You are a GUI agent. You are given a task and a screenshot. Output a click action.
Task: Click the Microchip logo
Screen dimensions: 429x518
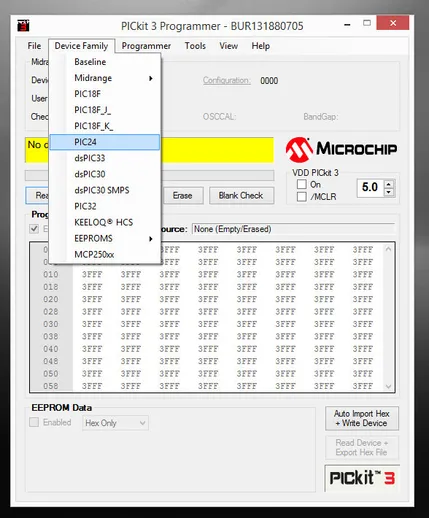point(341,149)
